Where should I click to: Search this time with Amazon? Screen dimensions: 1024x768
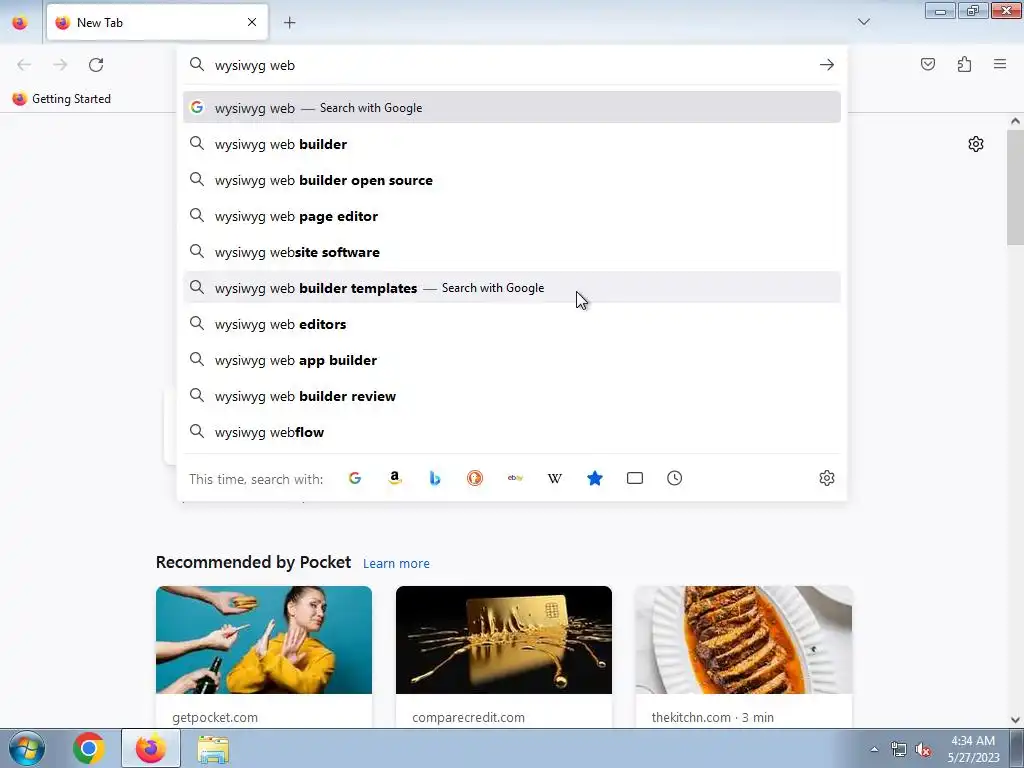394,478
